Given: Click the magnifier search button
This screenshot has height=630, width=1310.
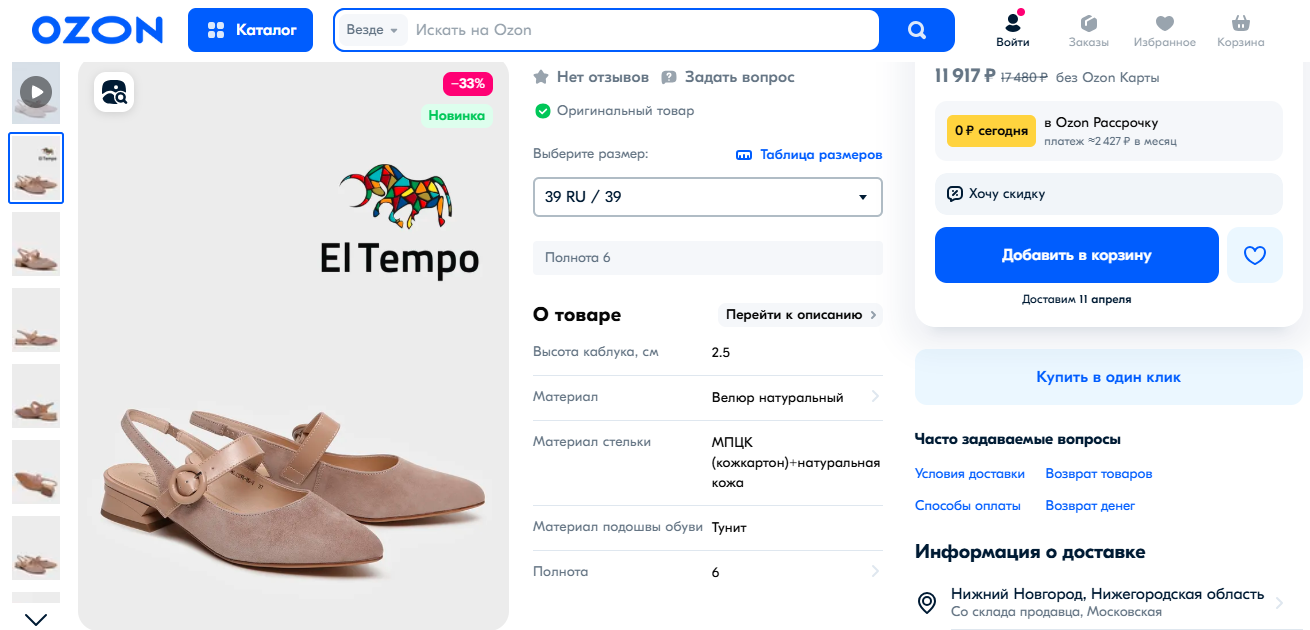Looking at the screenshot, I should click(x=916, y=30).
